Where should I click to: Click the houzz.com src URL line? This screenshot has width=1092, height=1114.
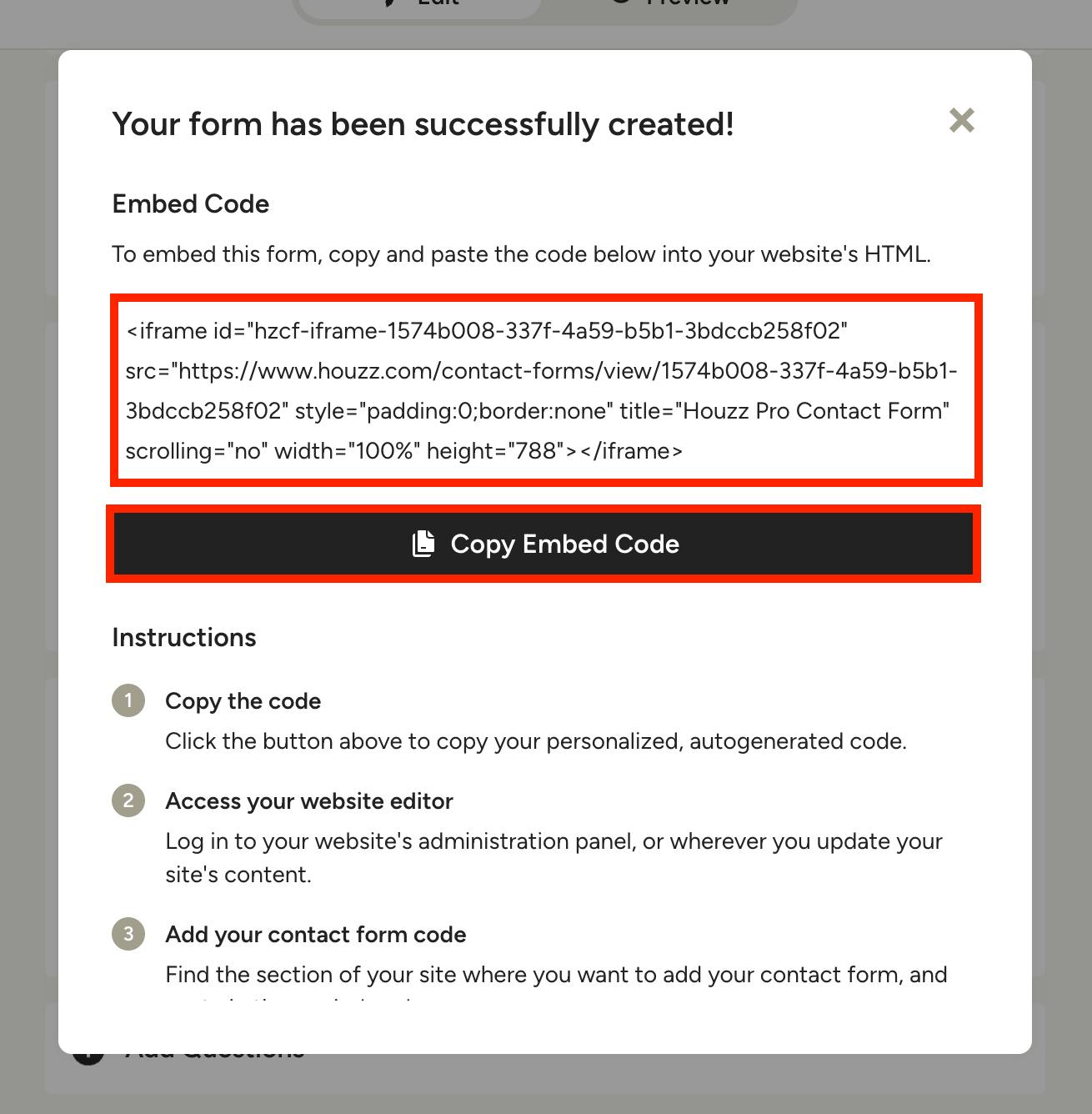coord(542,371)
